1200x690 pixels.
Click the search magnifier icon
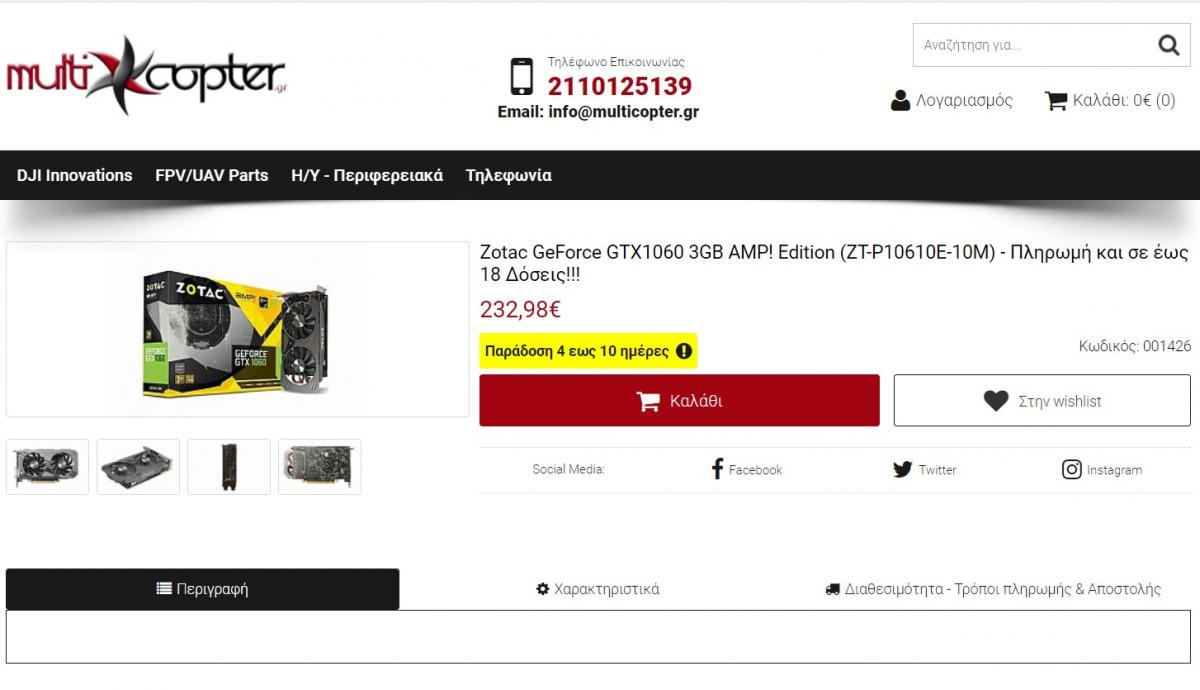coord(1168,45)
